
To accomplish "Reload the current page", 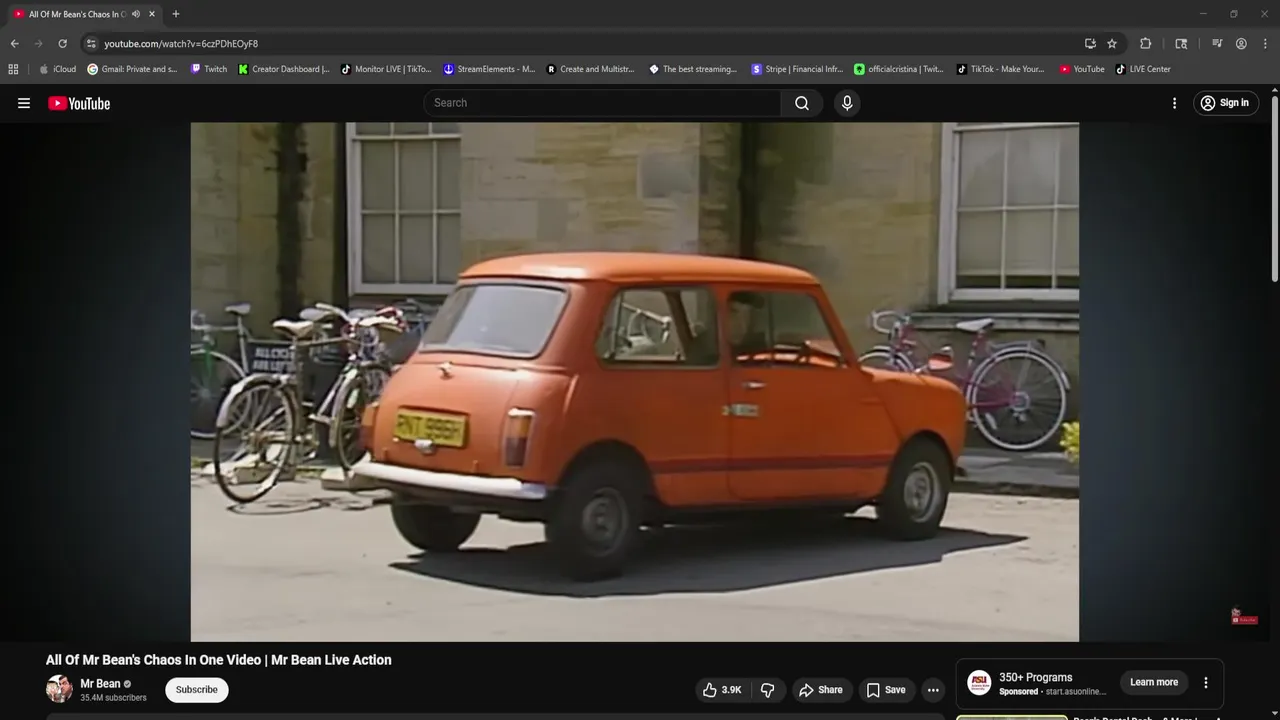I will tap(62, 44).
